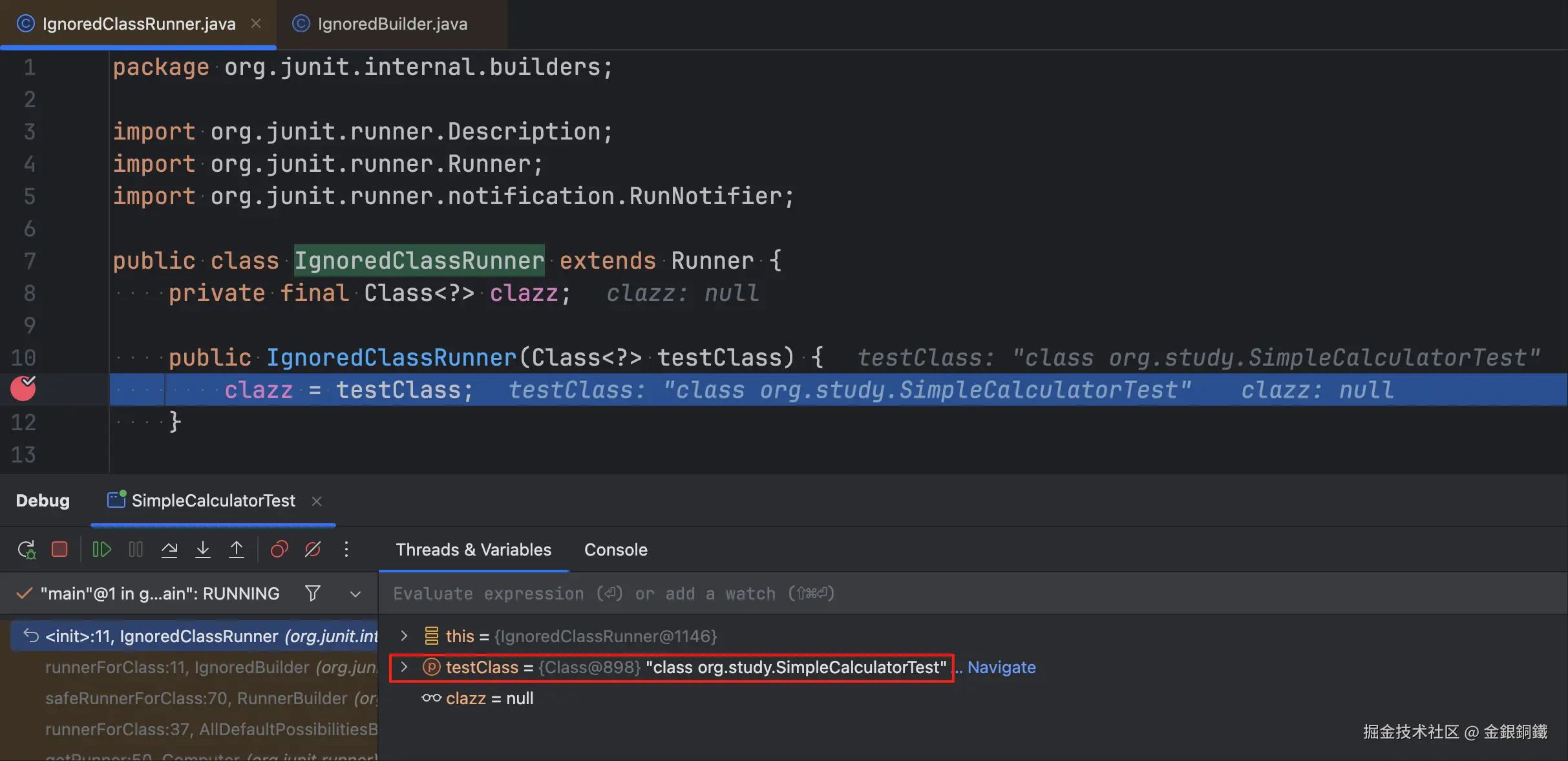
Task: Close the IgnoredClassRunner.java tab
Action: click(x=256, y=24)
